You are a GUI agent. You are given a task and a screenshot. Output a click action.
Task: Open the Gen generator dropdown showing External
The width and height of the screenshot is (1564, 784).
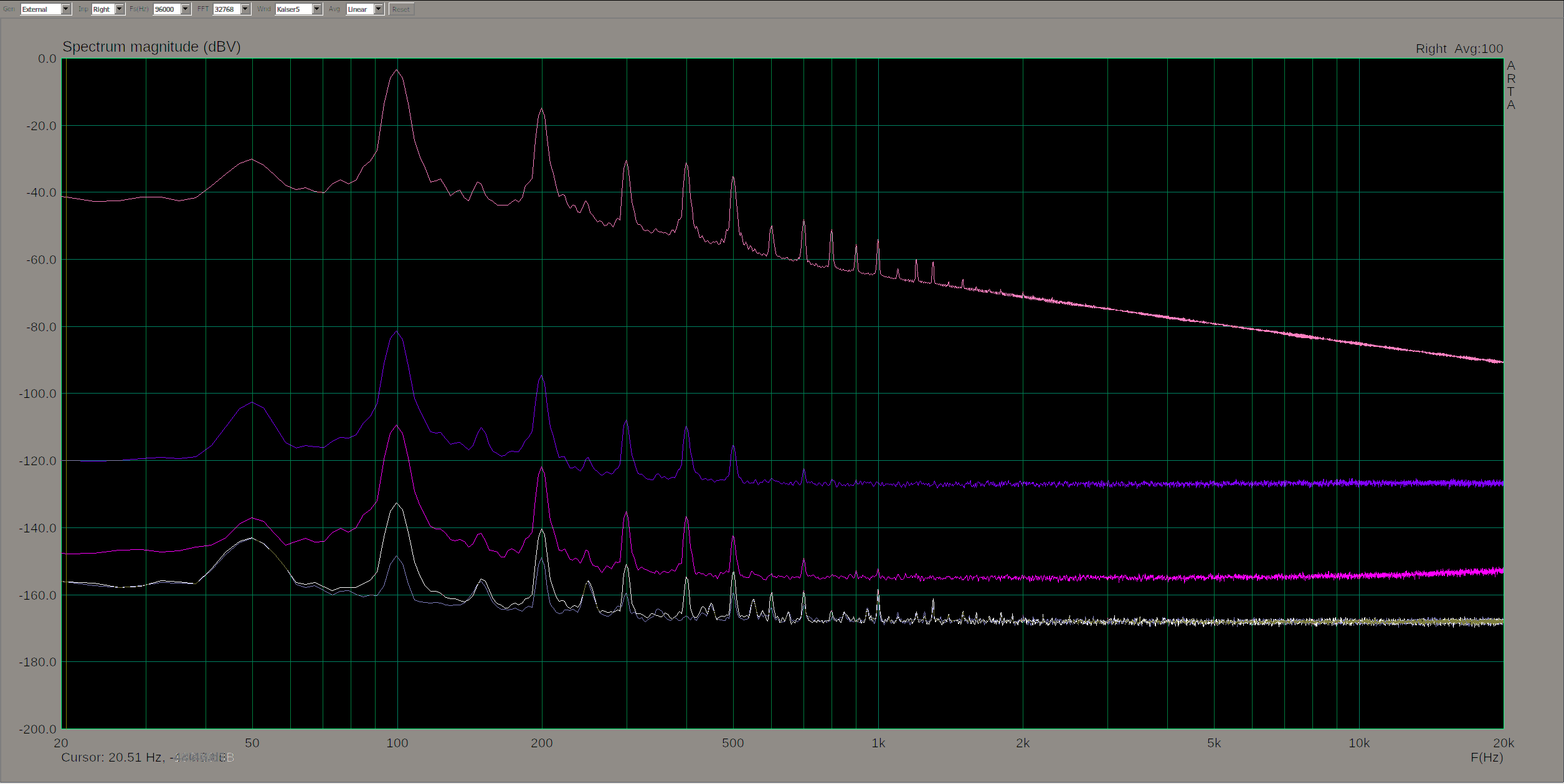coord(46,9)
